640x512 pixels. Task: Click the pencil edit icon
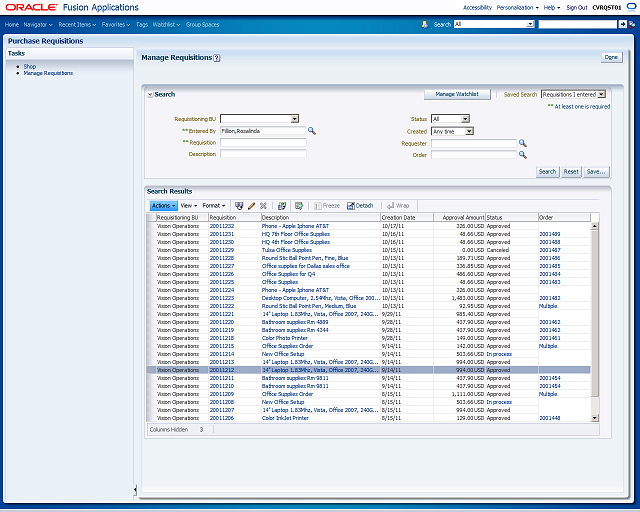251,206
